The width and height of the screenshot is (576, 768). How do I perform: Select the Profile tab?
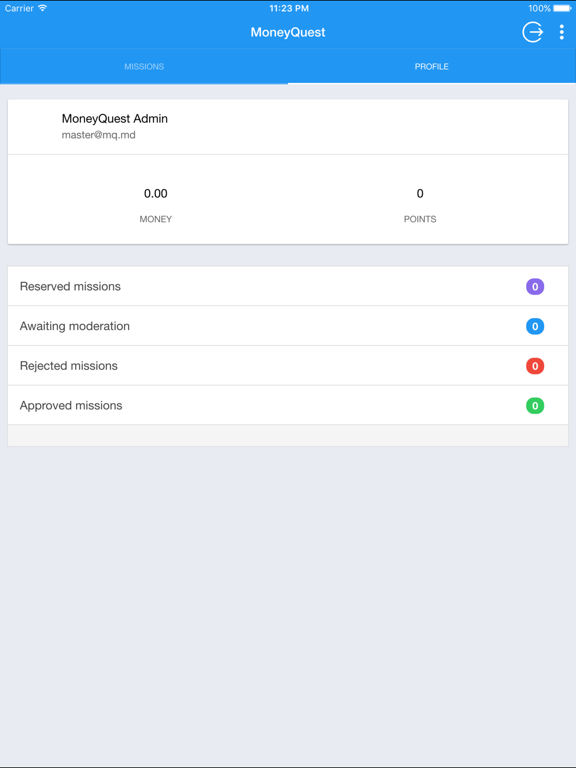click(432, 66)
